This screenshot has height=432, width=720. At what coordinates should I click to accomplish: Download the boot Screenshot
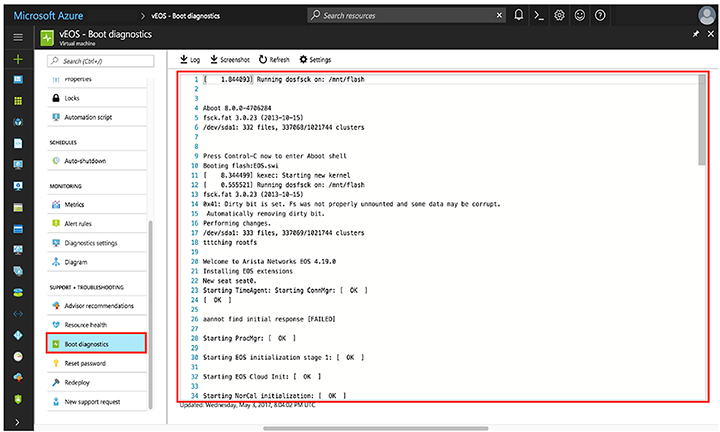click(230, 60)
